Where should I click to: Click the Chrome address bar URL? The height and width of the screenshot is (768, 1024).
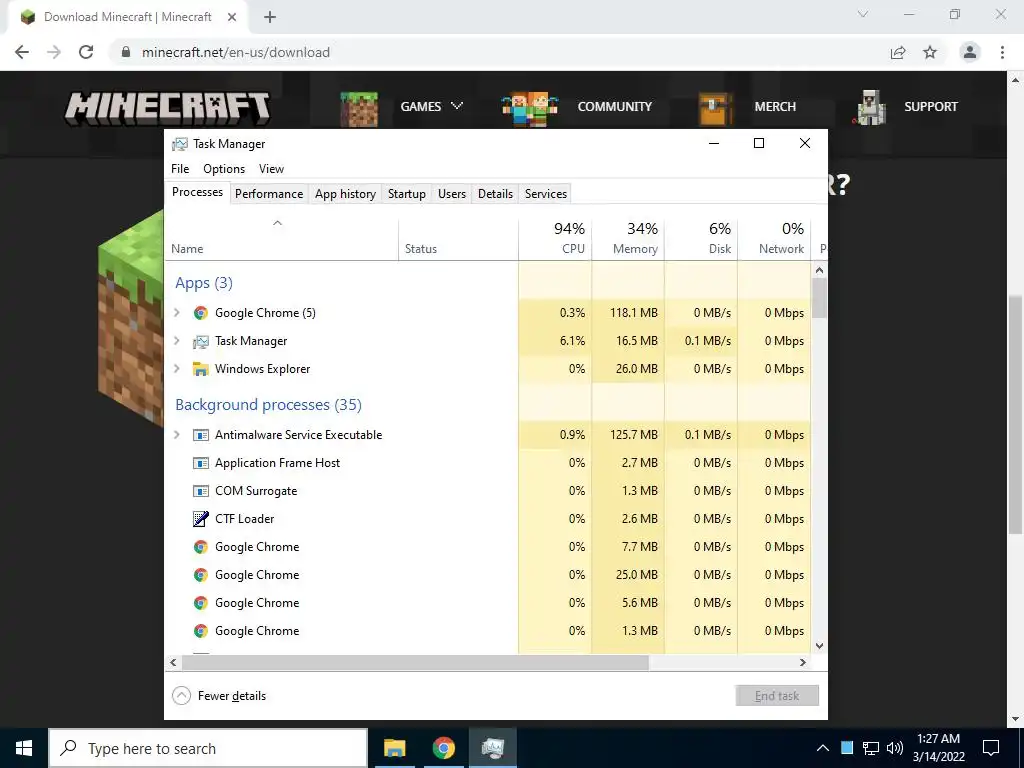pos(236,52)
